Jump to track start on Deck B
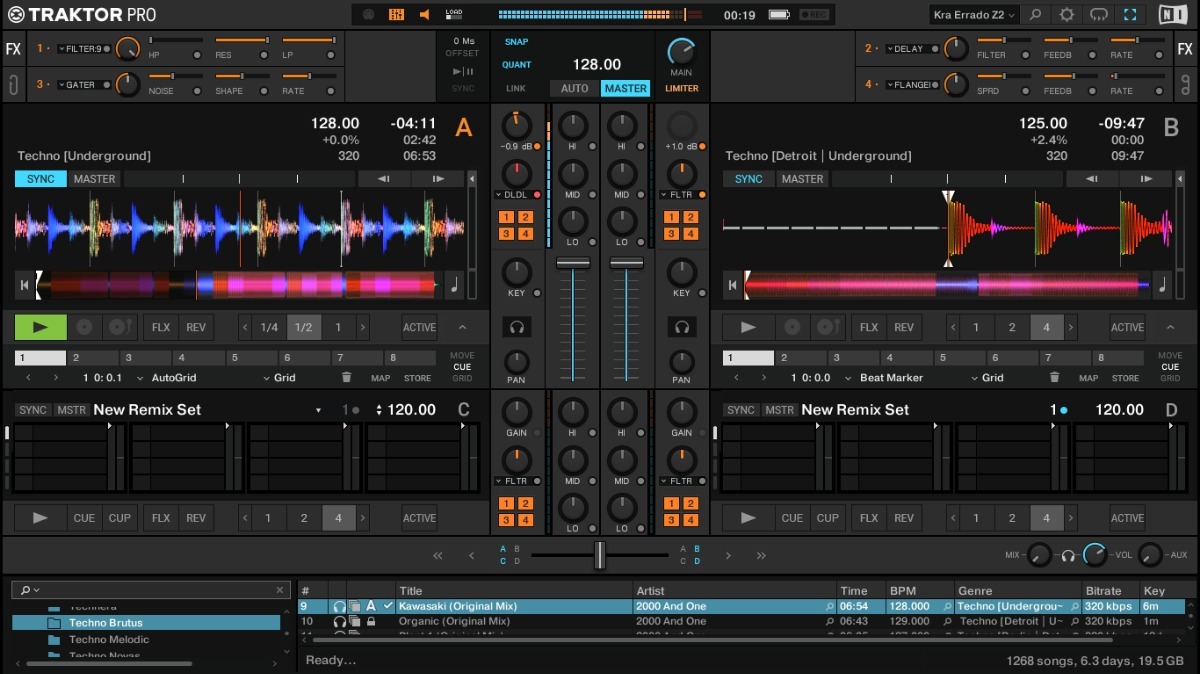1200x674 pixels. pyautogui.click(x=732, y=285)
